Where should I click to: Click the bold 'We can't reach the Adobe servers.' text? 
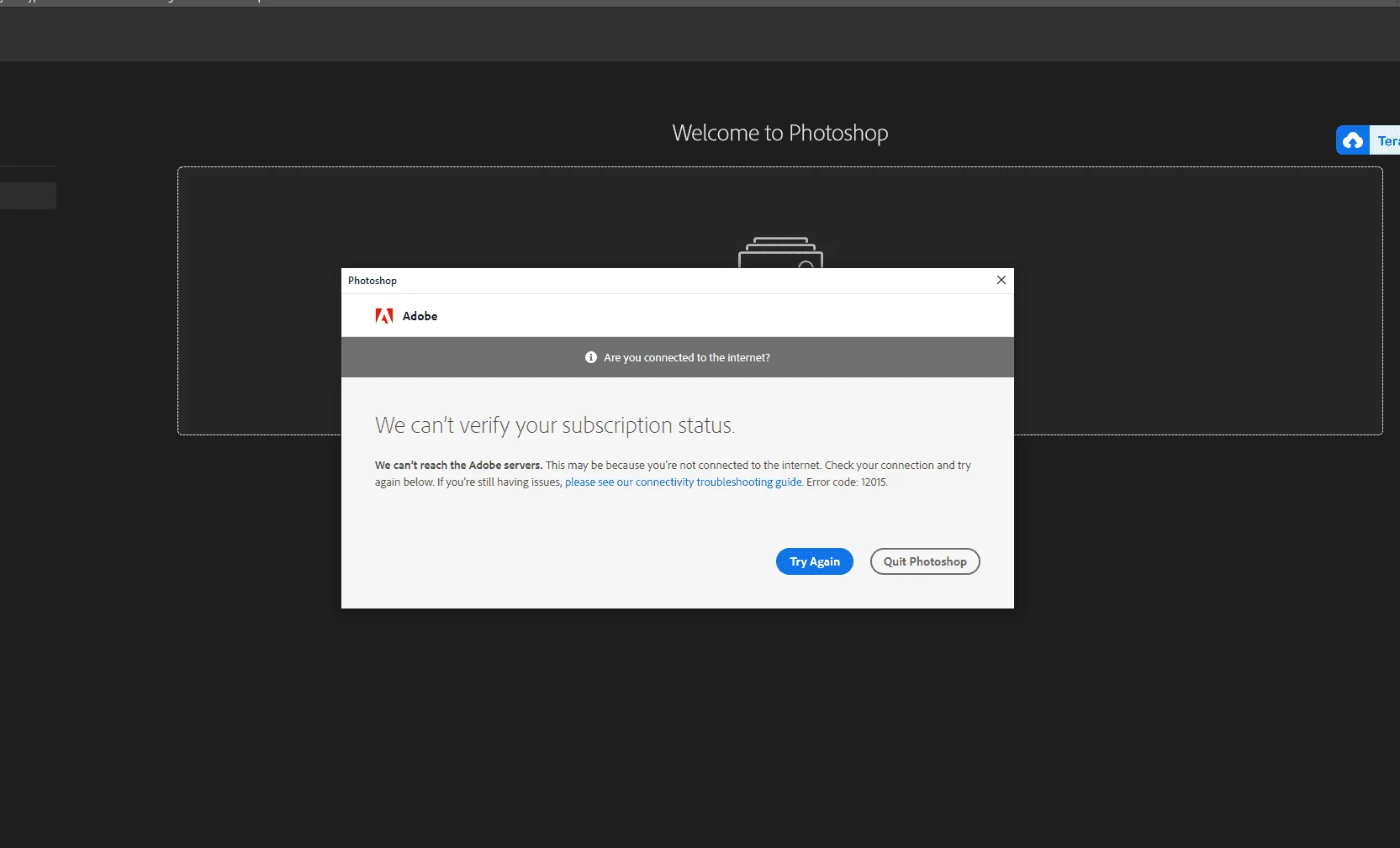pyautogui.click(x=458, y=465)
